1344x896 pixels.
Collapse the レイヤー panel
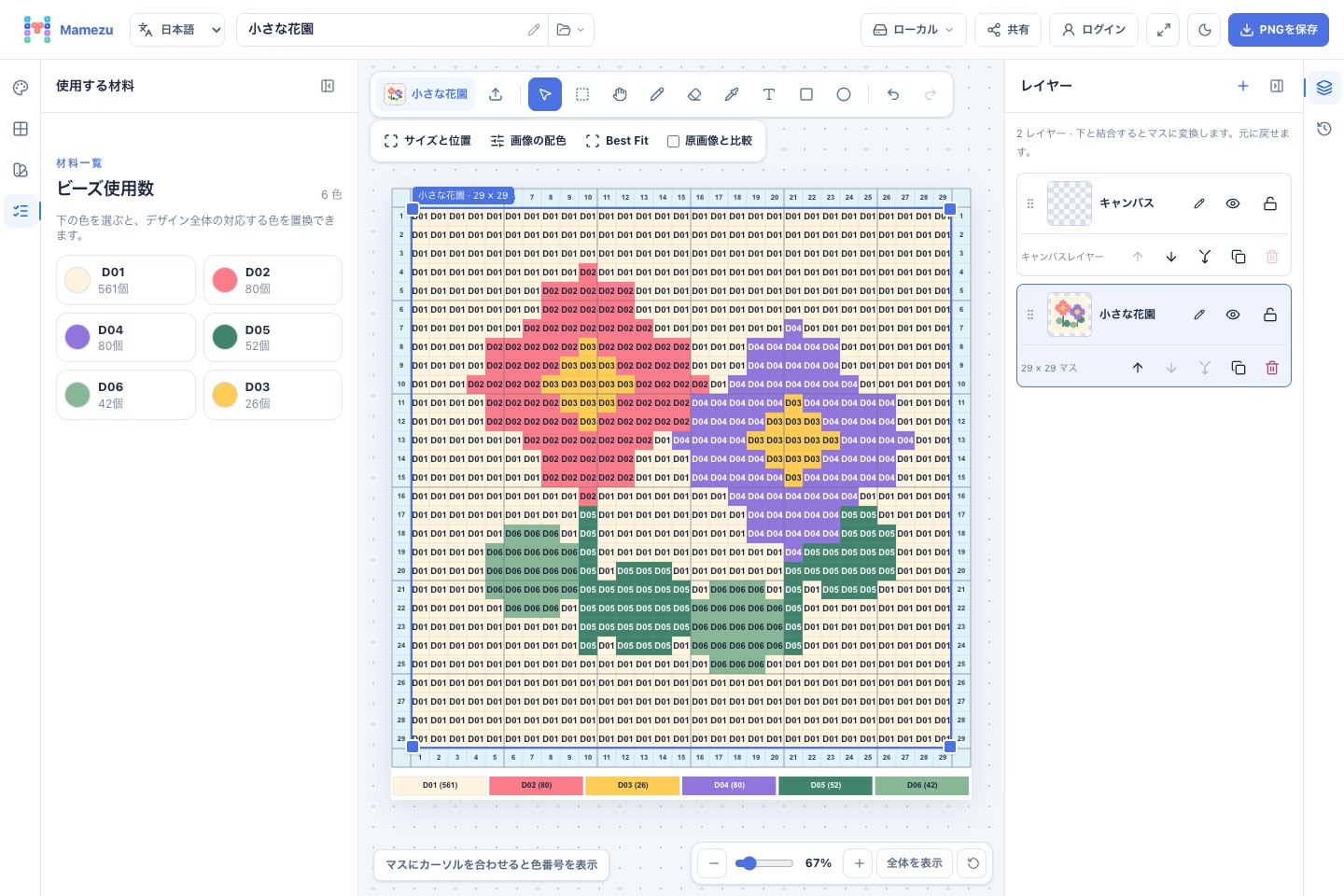click(1277, 86)
